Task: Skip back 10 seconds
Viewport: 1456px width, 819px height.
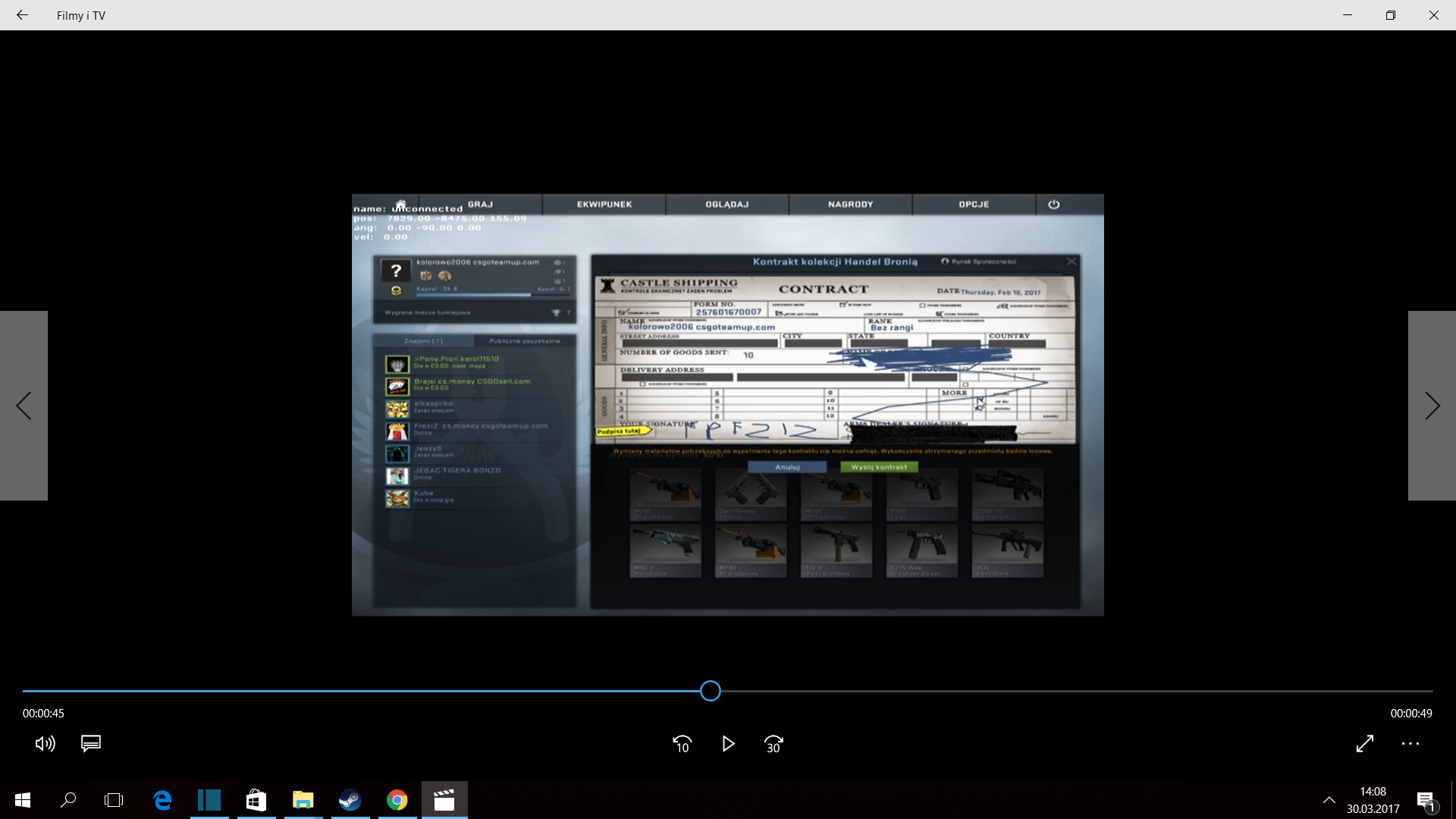Action: click(682, 744)
